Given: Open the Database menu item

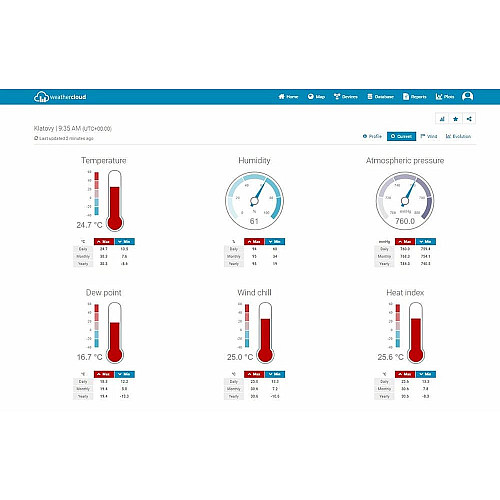Looking at the screenshot, I should click(x=380, y=97).
